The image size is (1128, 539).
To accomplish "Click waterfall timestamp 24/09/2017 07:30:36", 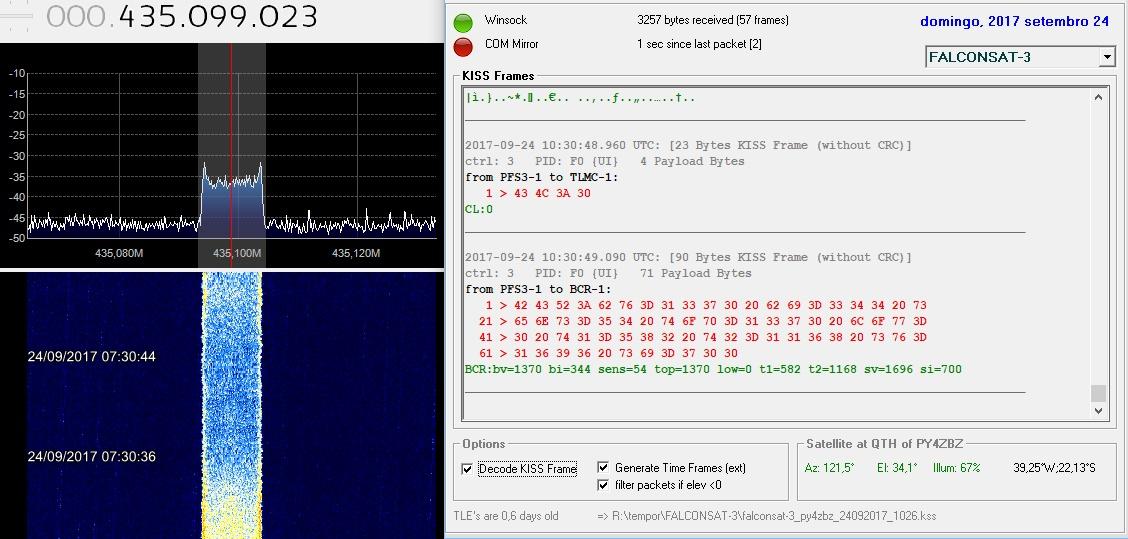I will [x=91, y=456].
